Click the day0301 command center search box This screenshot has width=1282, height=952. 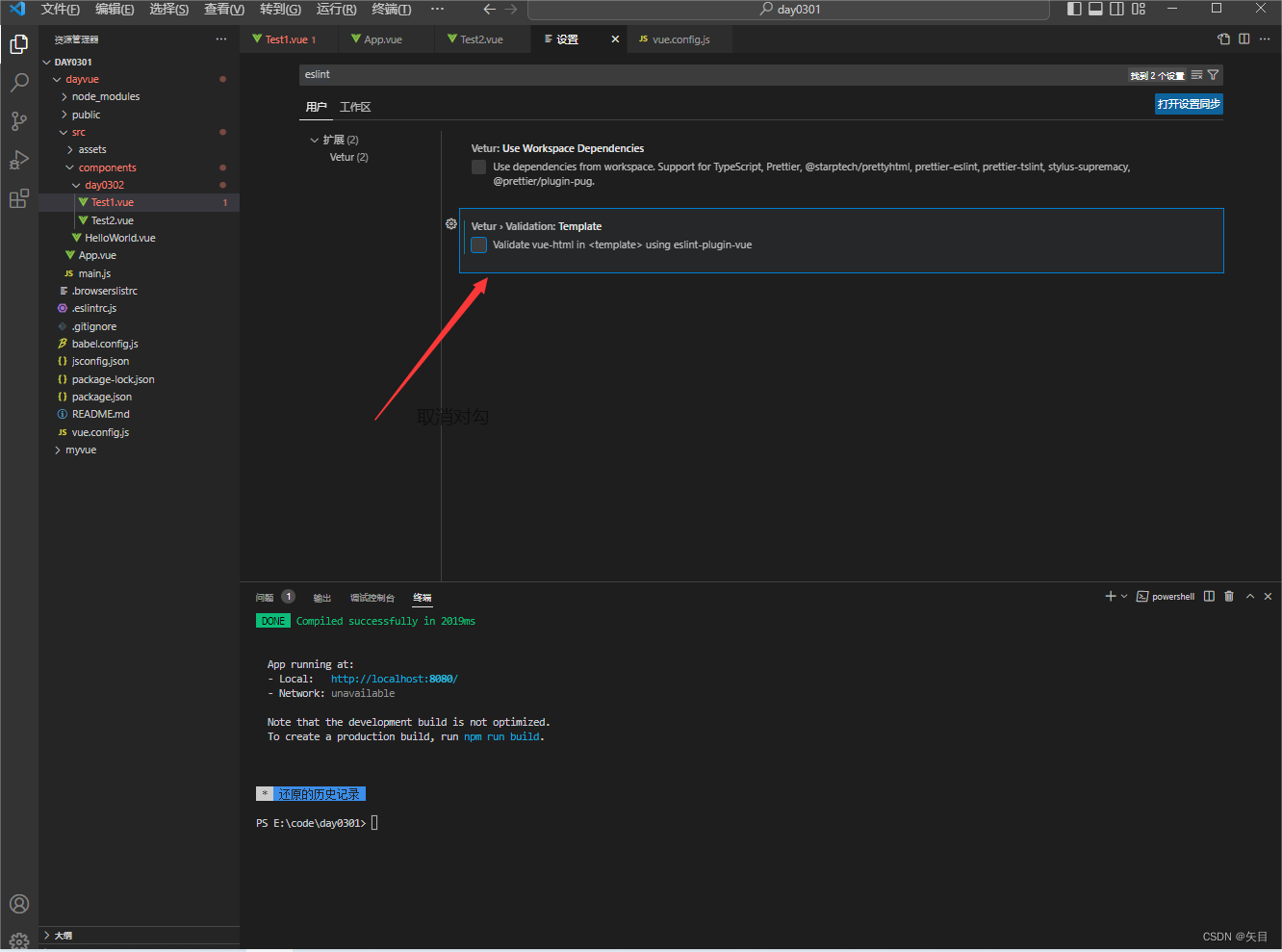click(789, 9)
